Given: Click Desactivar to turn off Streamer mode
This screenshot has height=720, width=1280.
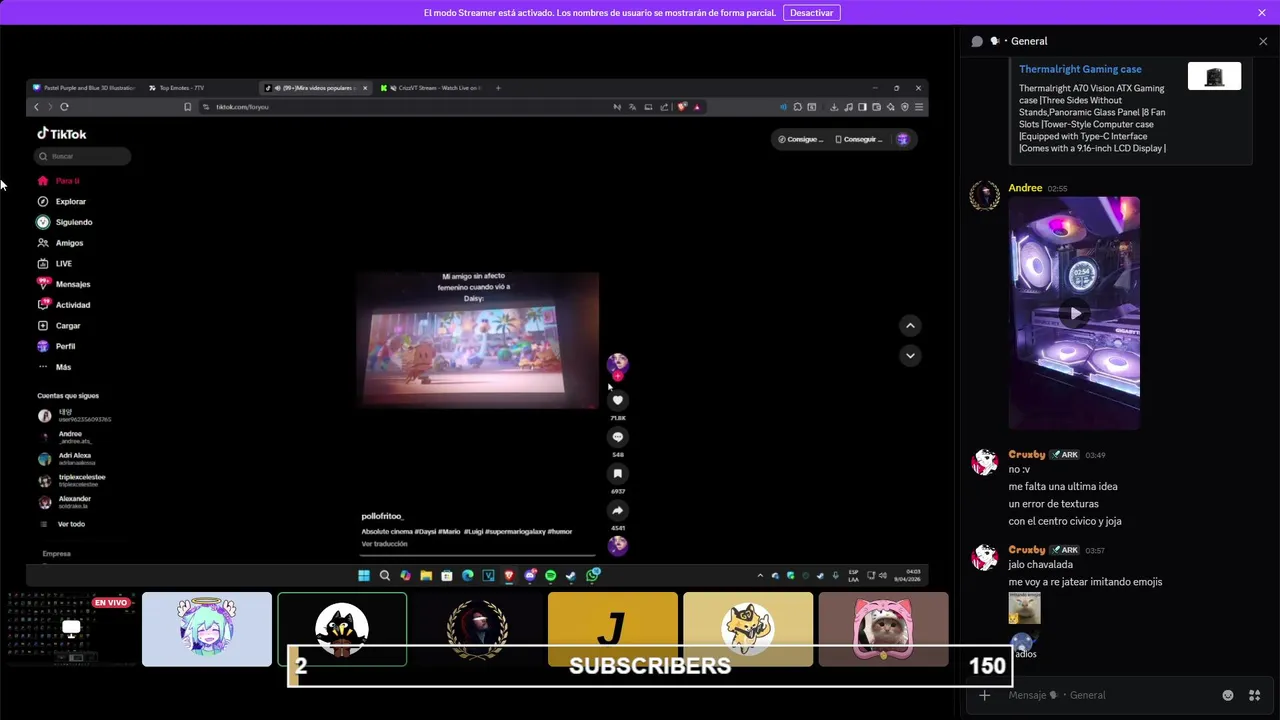Looking at the screenshot, I should (811, 13).
